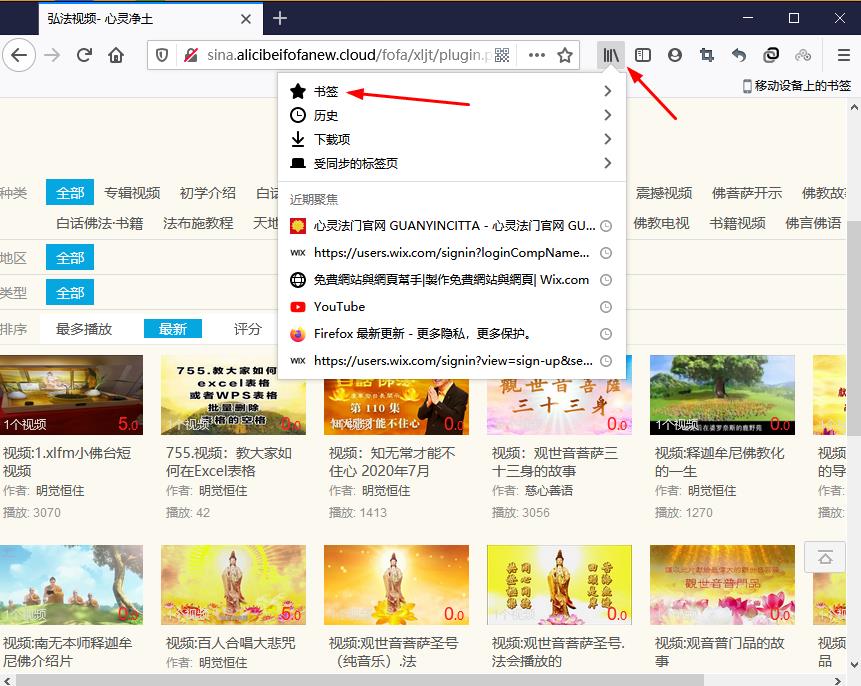Image resolution: width=861 pixels, height=686 pixels.
Task: Bookmark this page with the star
Action: pos(565,55)
